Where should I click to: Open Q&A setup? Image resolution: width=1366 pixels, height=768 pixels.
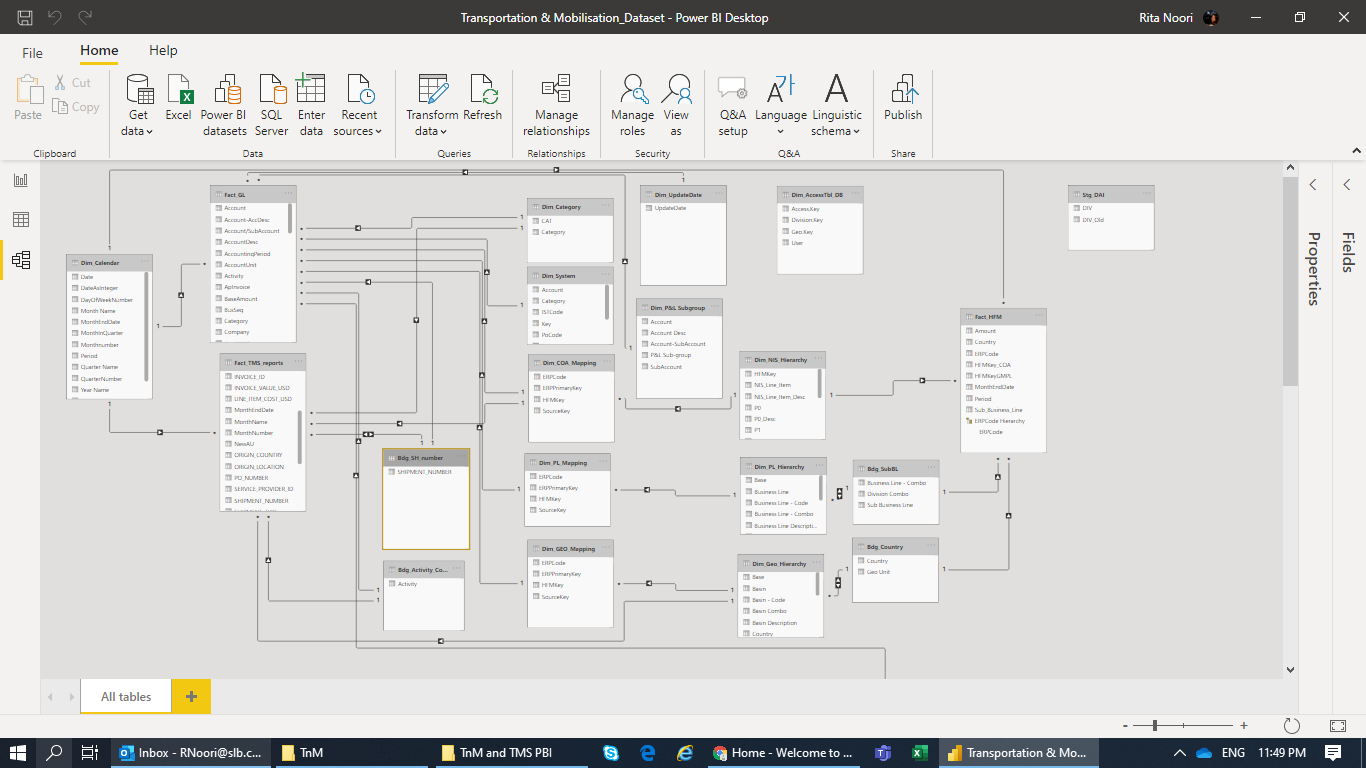pyautogui.click(x=733, y=105)
